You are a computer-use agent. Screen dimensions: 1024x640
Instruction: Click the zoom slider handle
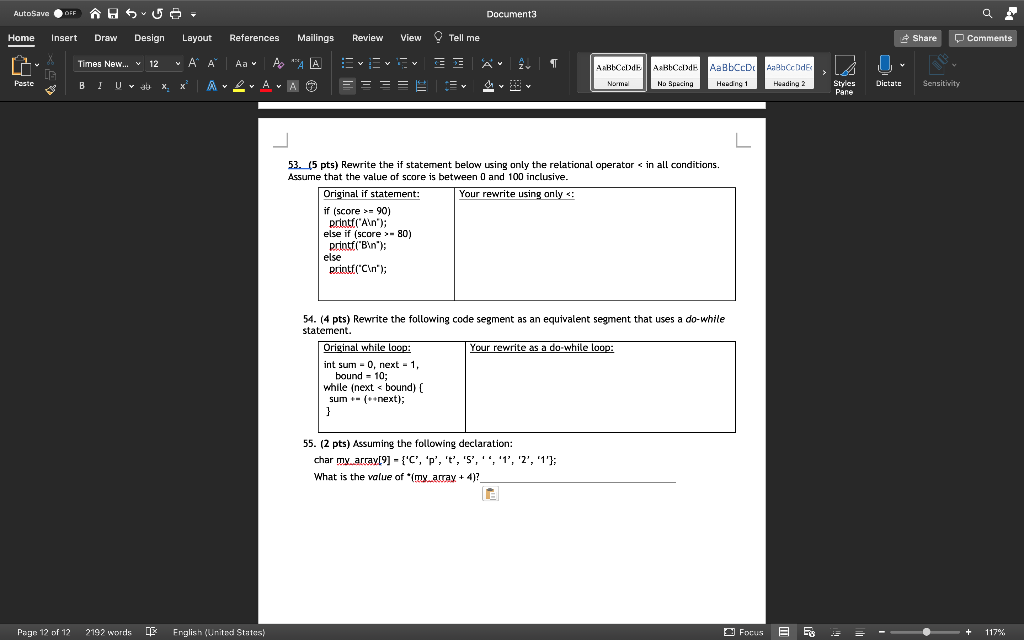point(926,632)
